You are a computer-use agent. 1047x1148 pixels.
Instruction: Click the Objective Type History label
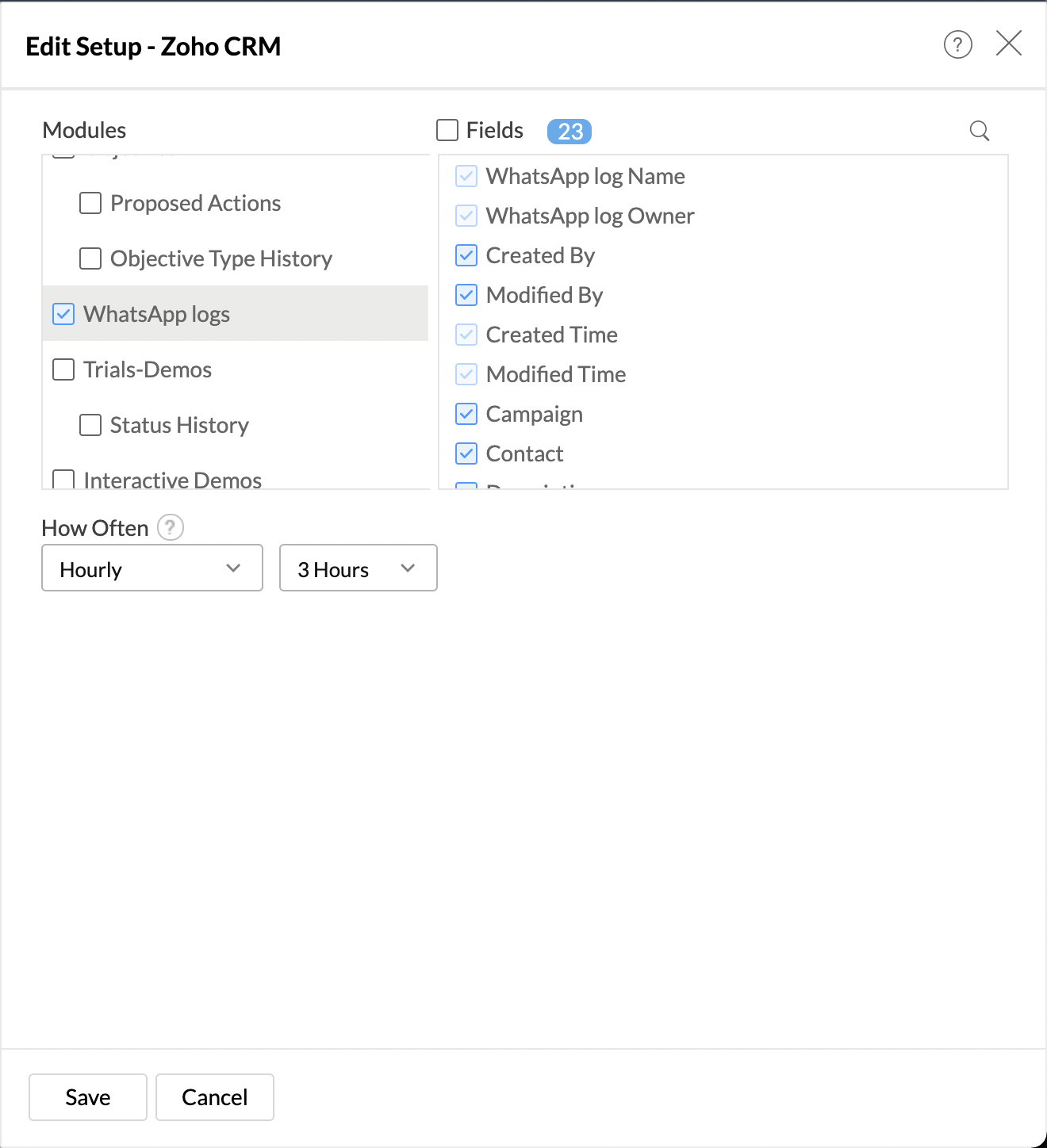pos(221,259)
